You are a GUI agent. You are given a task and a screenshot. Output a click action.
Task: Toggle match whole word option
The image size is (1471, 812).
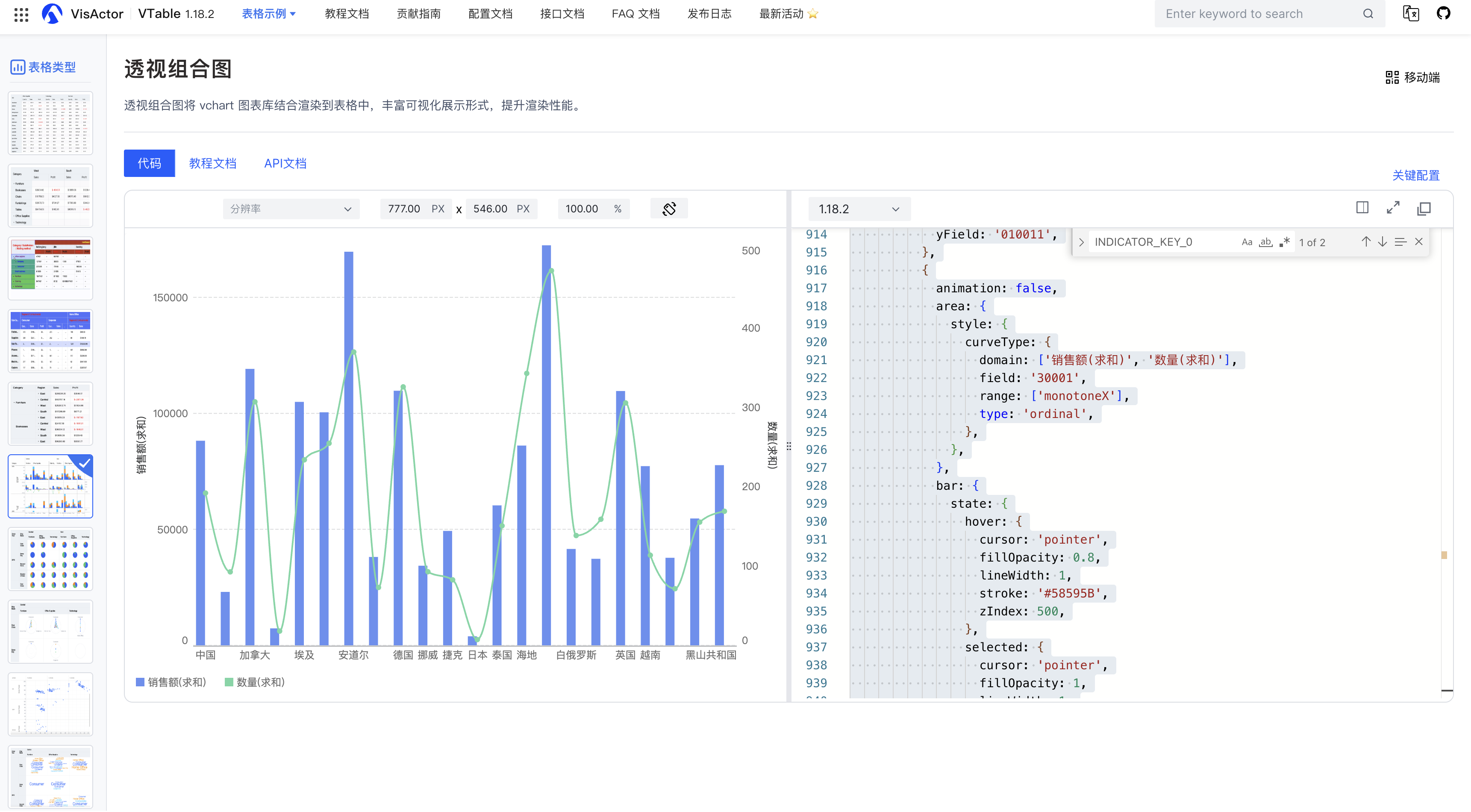pos(1265,242)
